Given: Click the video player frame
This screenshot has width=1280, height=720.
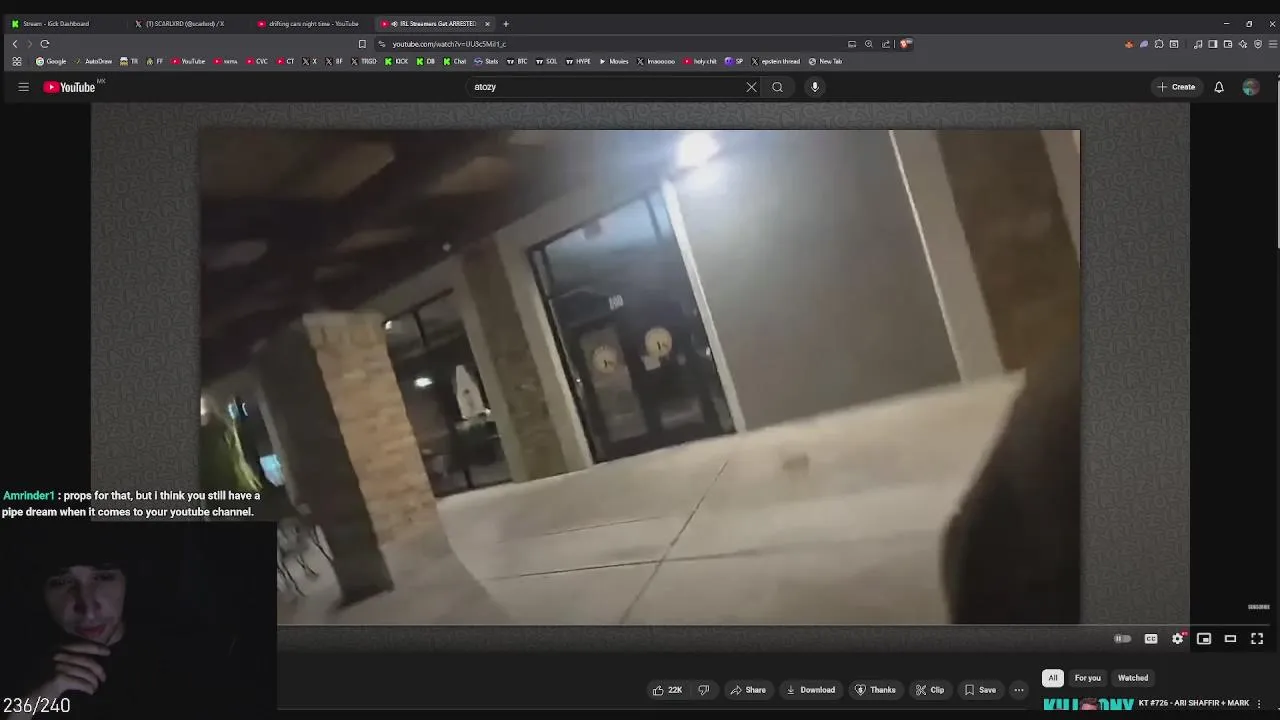Looking at the screenshot, I should pyautogui.click(x=640, y=377).
